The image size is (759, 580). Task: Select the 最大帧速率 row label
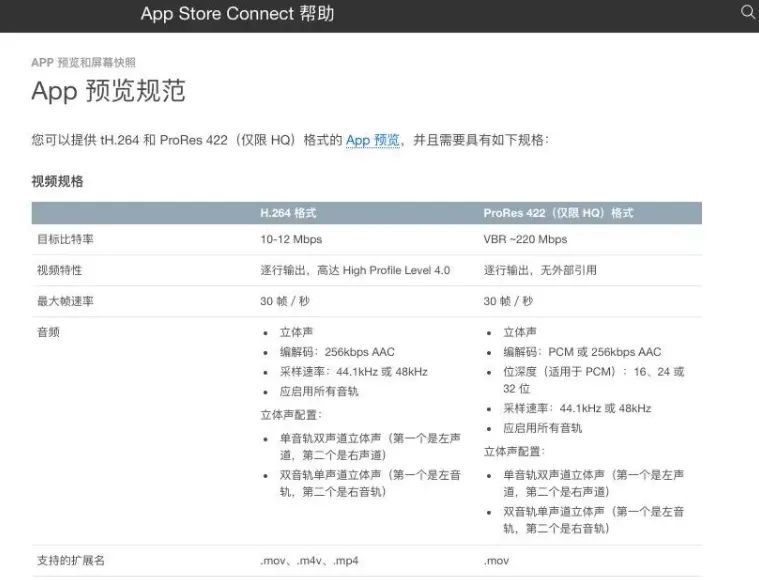pyautogui.click(x=65, y=301)
